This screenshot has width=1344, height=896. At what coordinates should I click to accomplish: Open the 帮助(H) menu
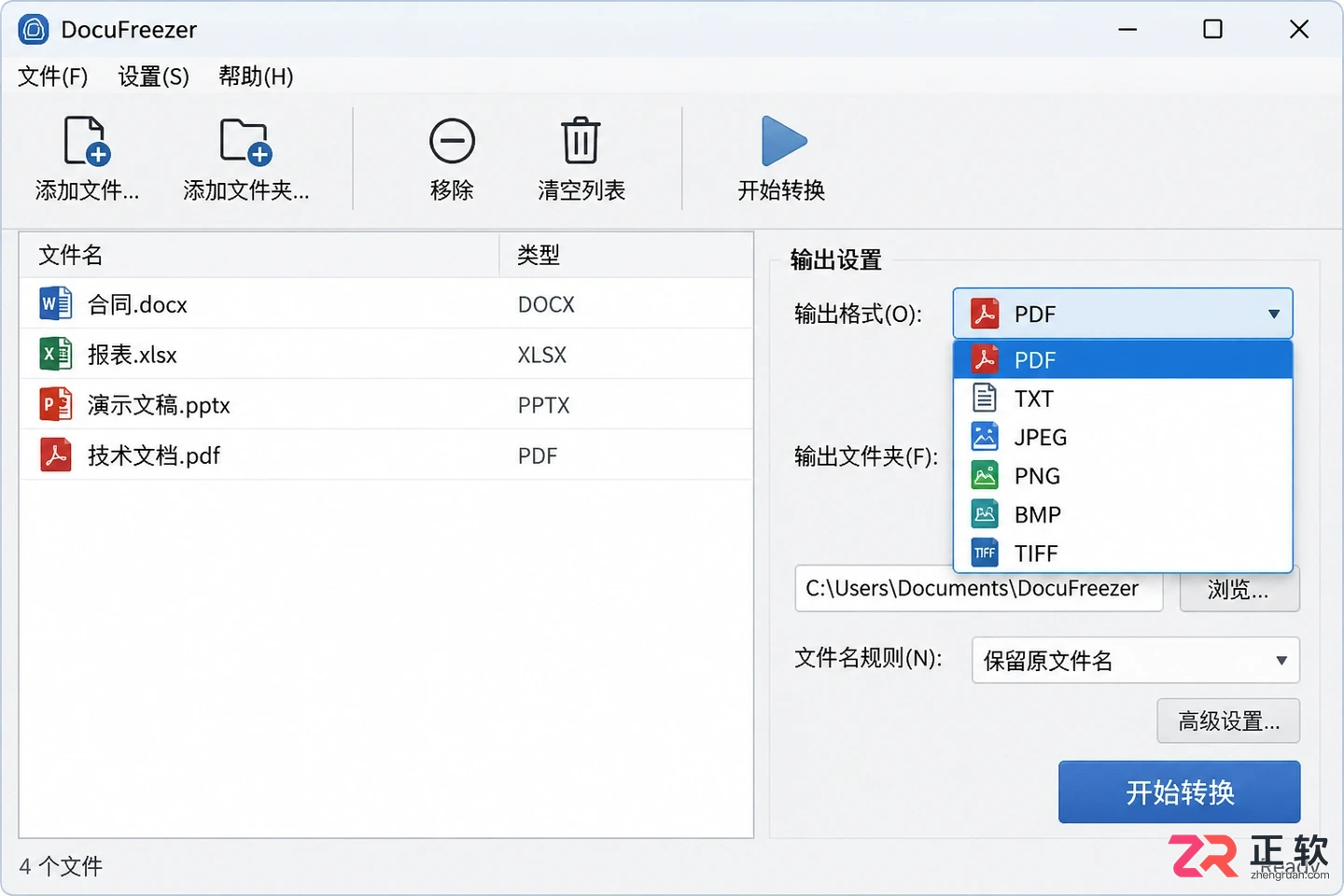pyautogui.click(x=257, y=77)
